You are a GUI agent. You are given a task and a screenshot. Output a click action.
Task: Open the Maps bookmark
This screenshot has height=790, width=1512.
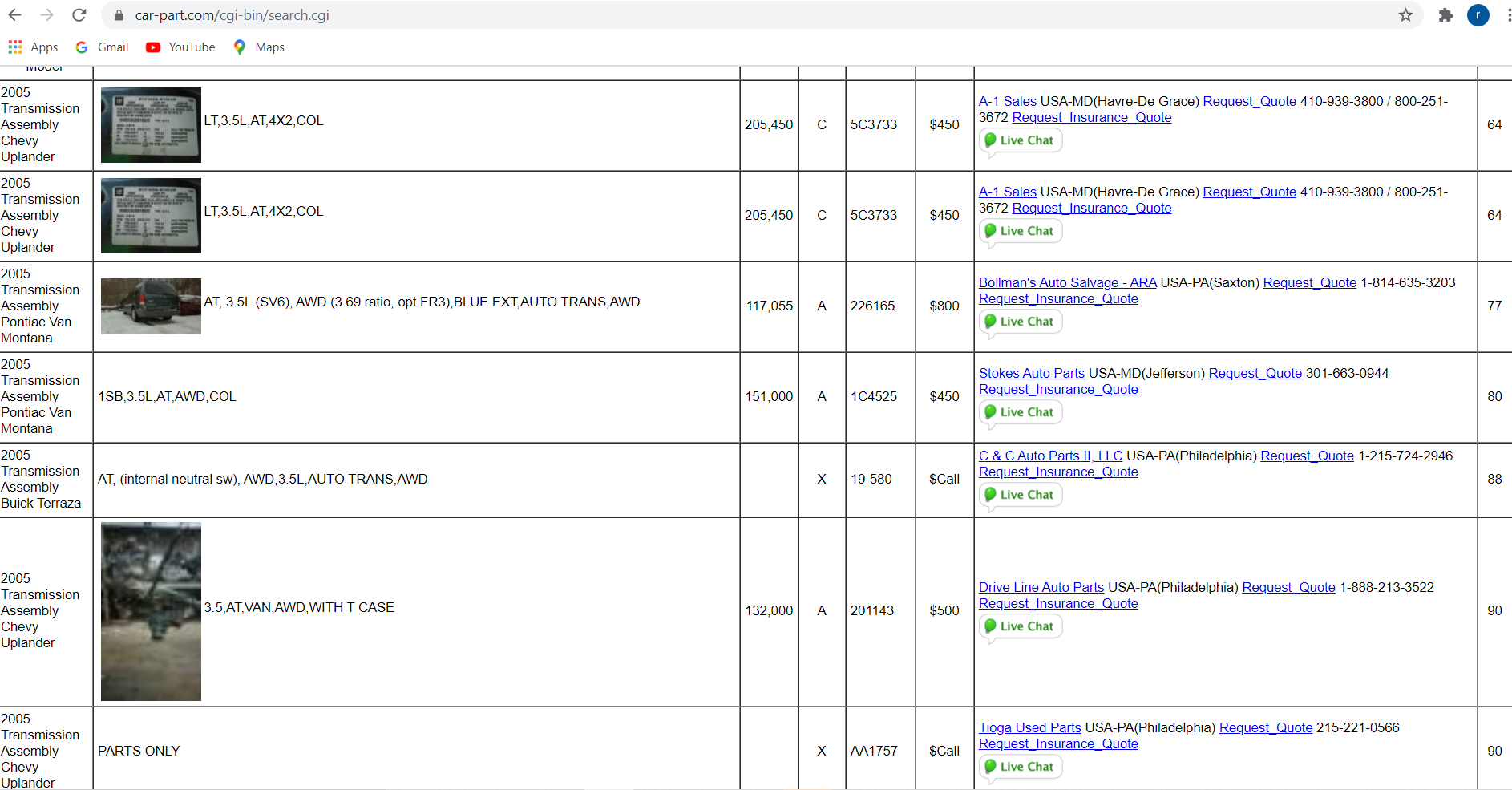(x=259, y=47)
